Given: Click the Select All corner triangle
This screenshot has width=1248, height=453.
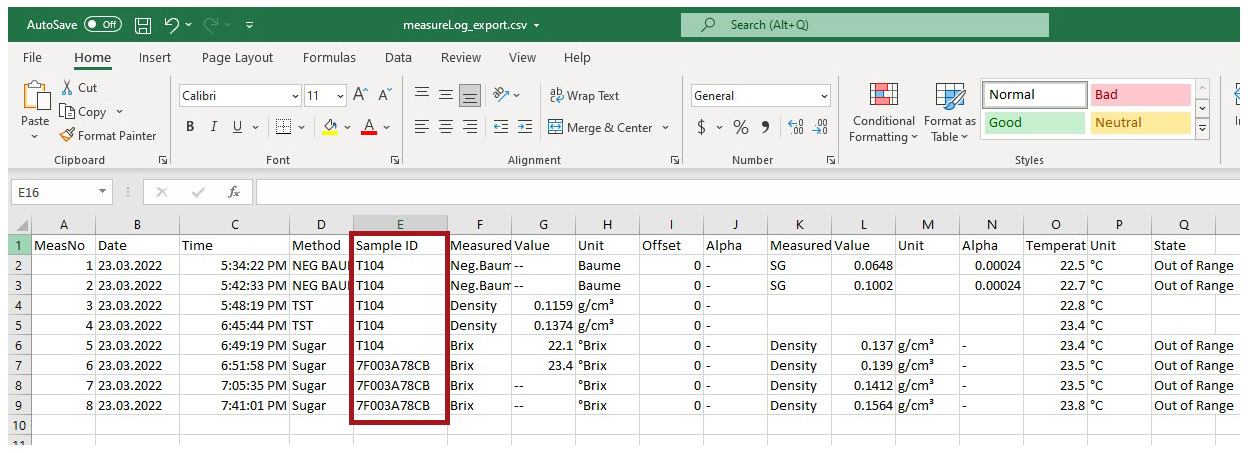Looking at the screenshot, I should pos(21,225).
